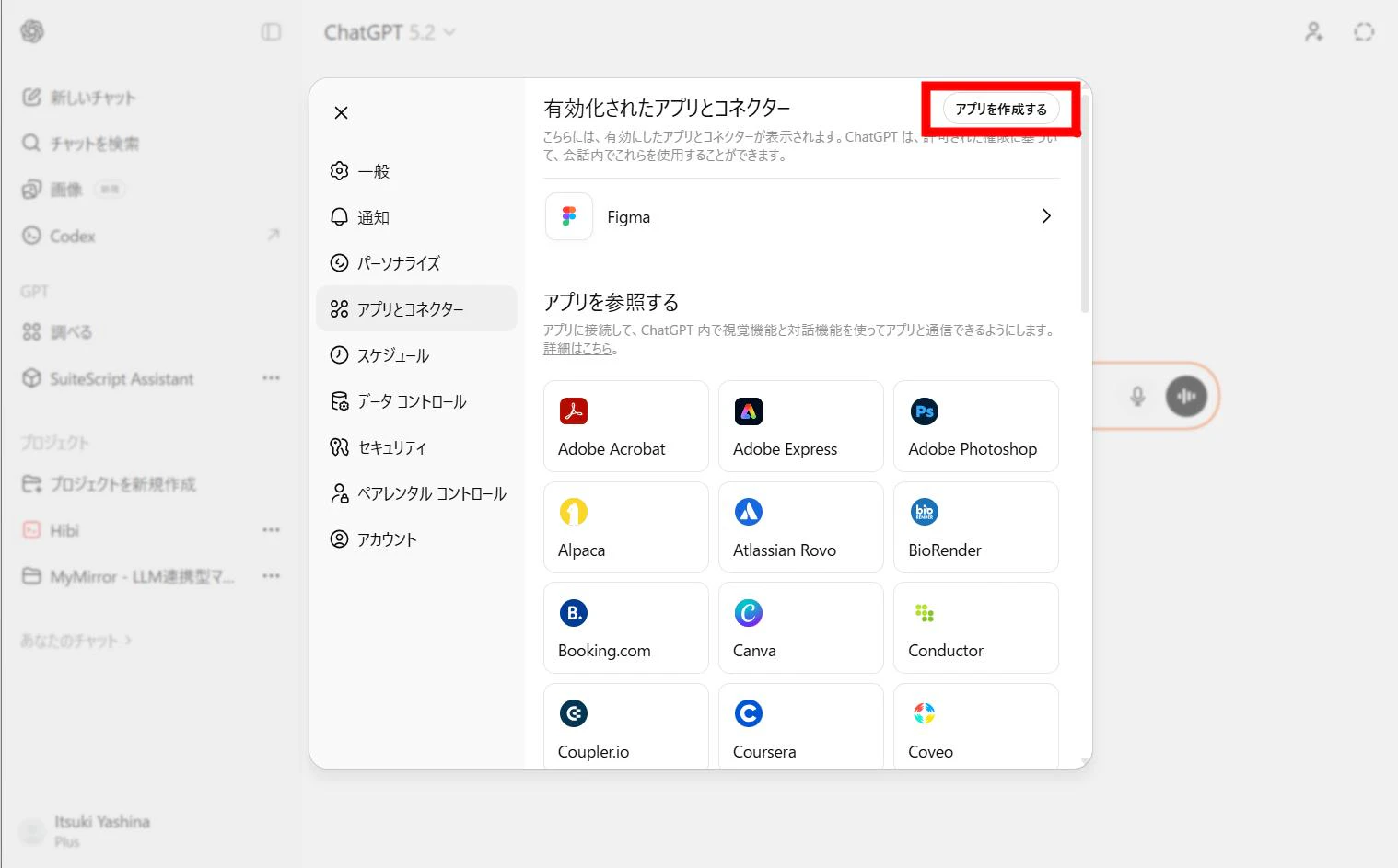This screenshot has height=868, width=1398.
Task: Open the Hibi project
Action: coord(52,530)
